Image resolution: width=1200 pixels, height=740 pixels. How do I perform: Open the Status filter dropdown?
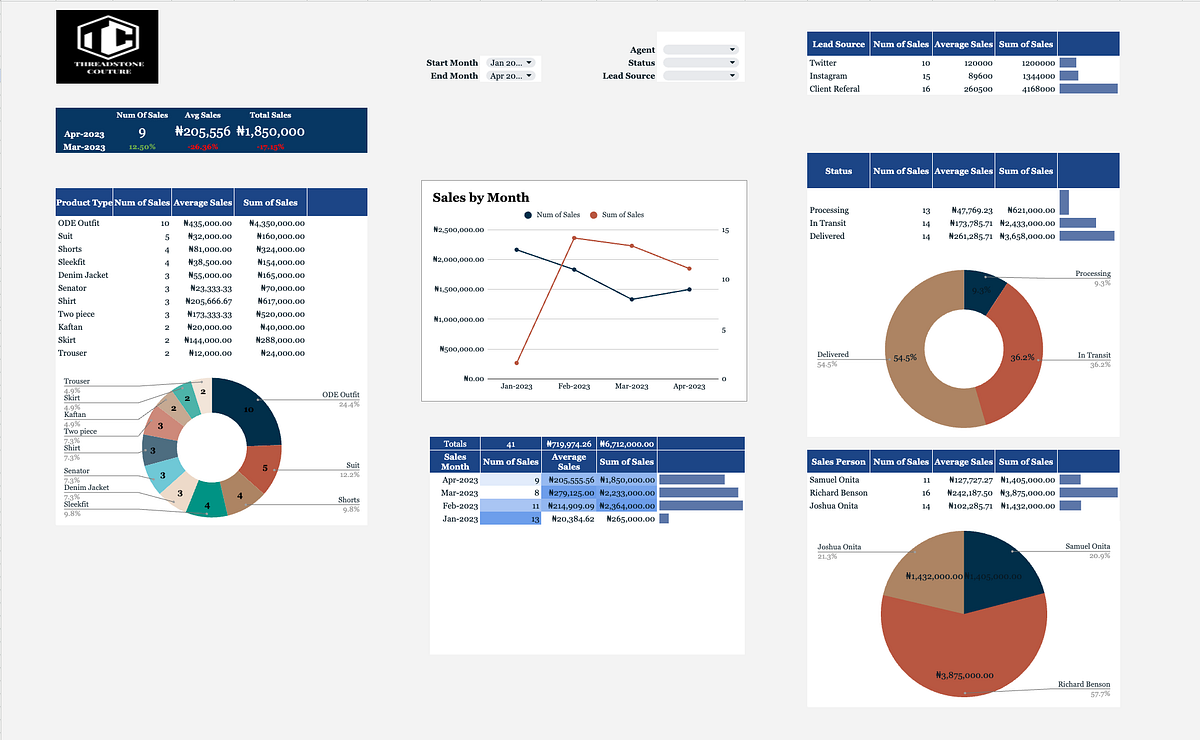[x=703, y=61]
